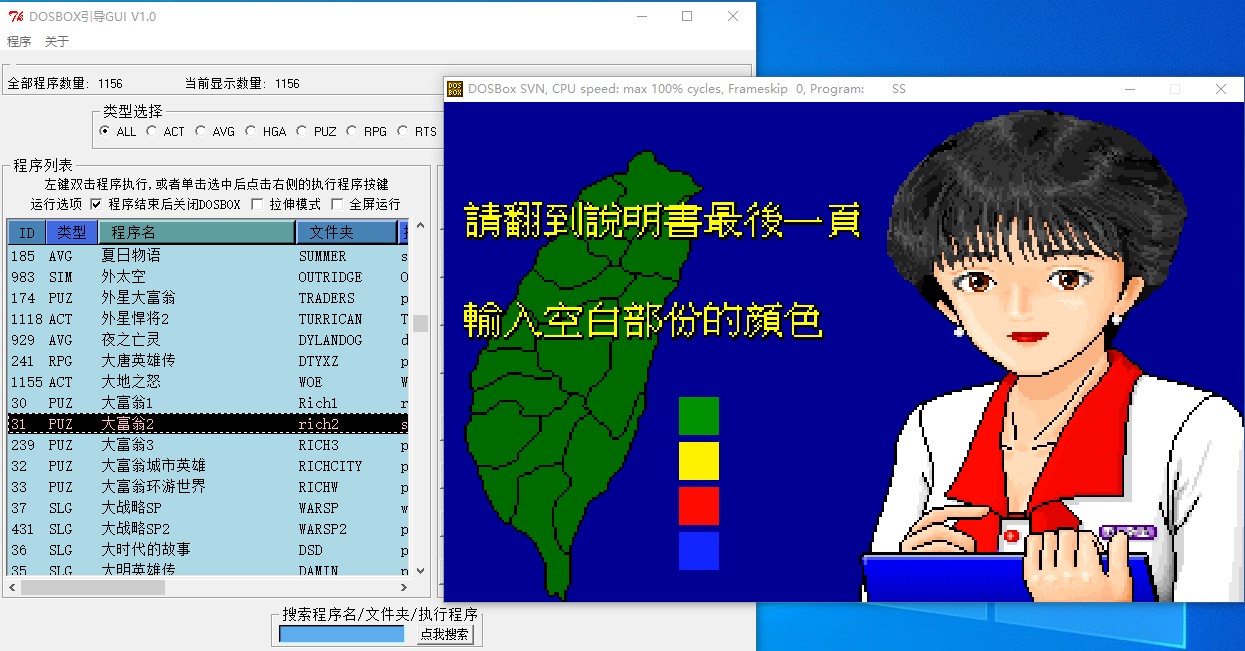Sort list by 程序名 column header

point(196,232)
